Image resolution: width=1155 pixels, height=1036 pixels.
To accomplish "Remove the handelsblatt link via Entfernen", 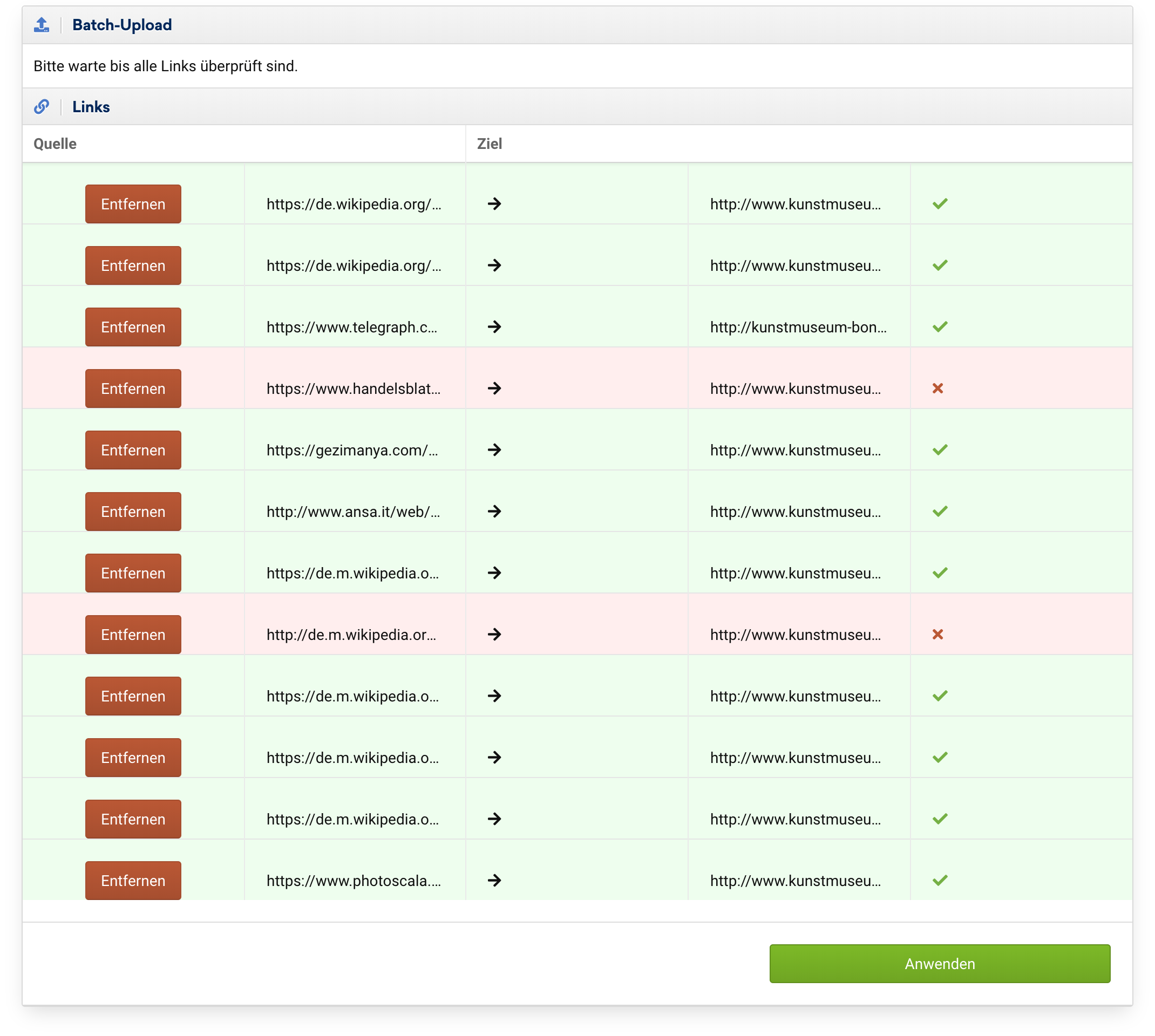I will 133,389.
